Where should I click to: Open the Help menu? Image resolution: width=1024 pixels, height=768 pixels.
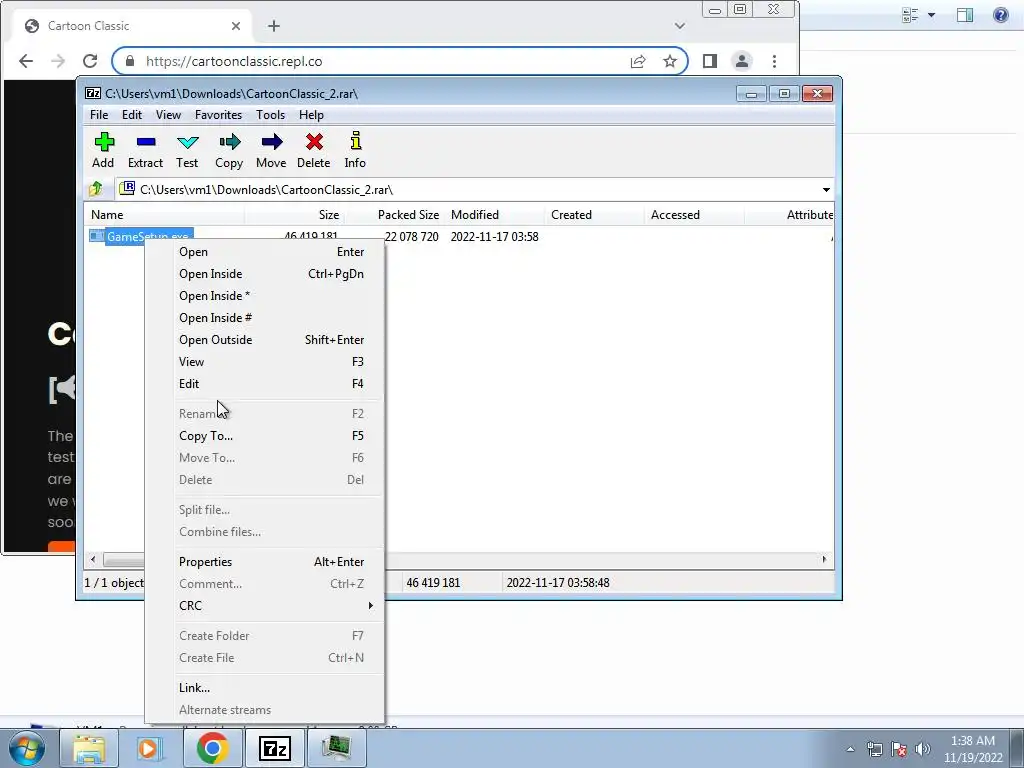click(x=312, y=115)
